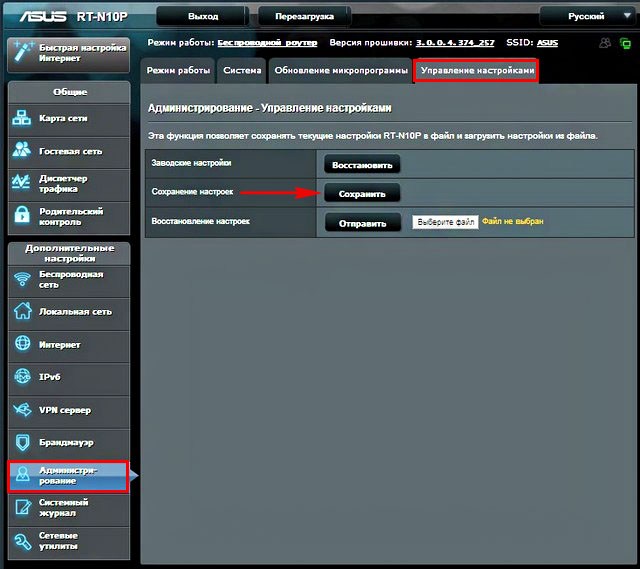This screenshot has height=569, width=640.
Task: Open the Network Map icon (Карта сети)
Action: pos(21,118)
